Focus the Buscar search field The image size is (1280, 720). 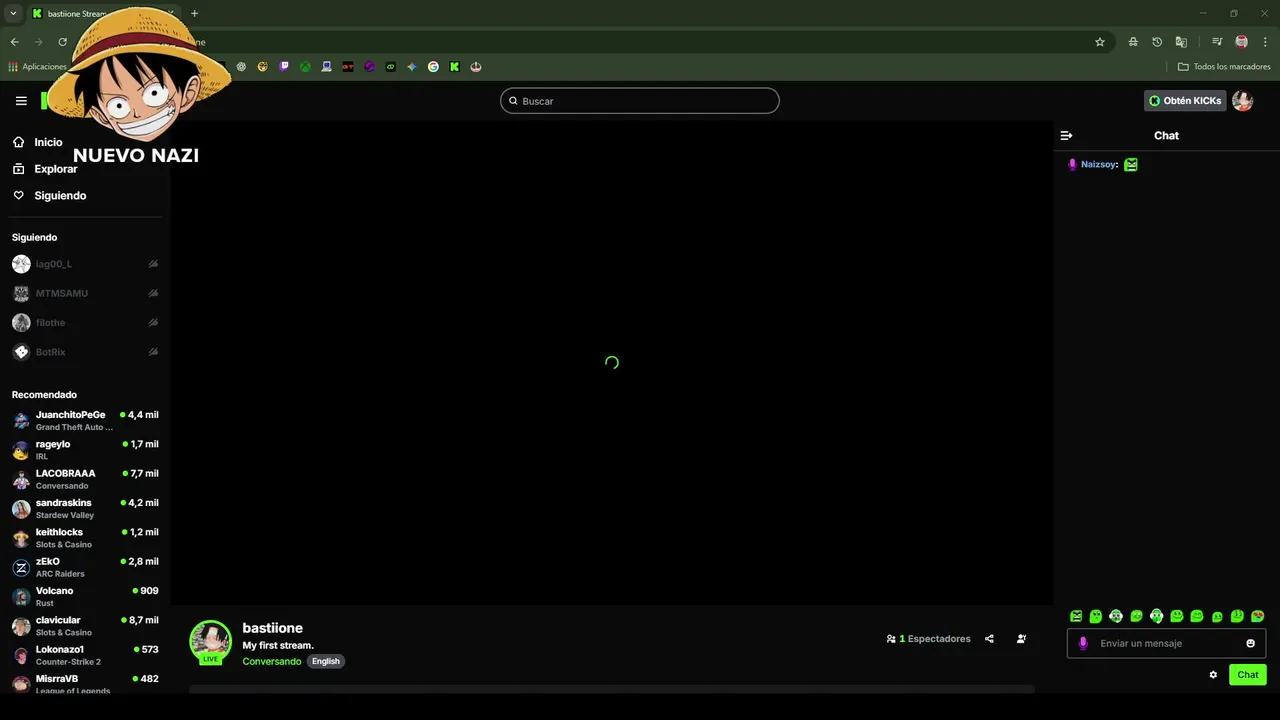tap(640, 101)
